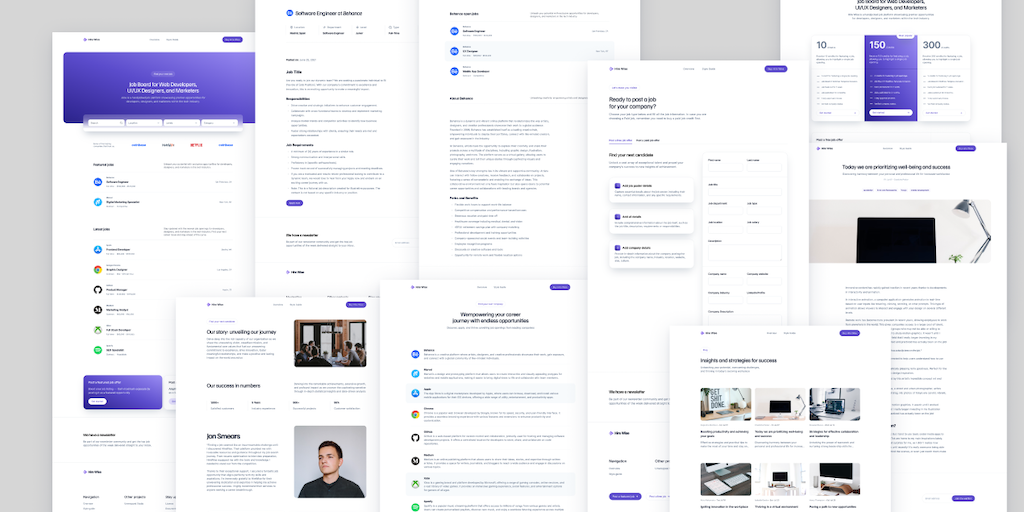Viewport: 1024px width, 512px height.
Task: Click Marvel icon beside Digital Marketing Specialist job
Action: point(97,202)
